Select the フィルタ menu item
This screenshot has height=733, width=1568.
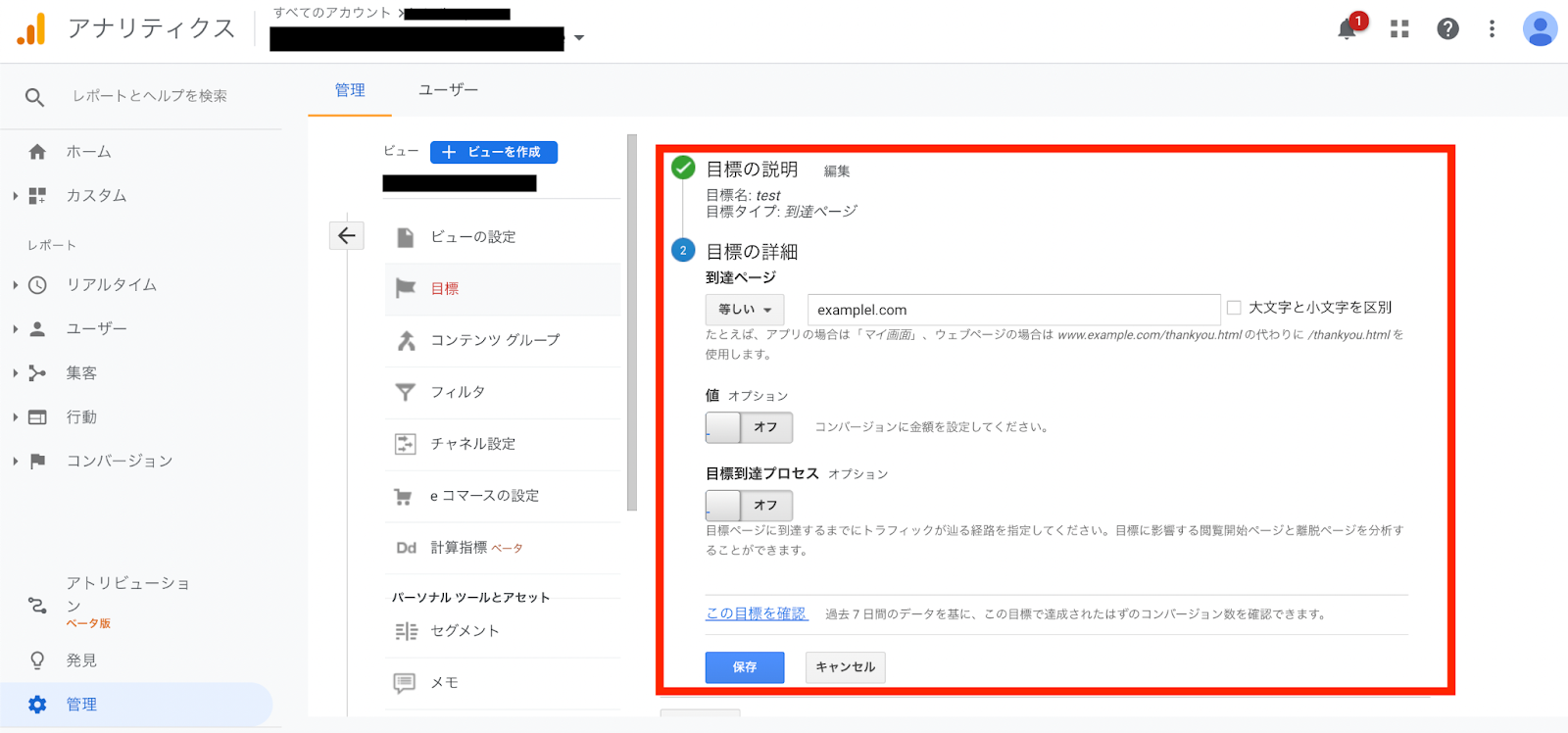pos(503,392)
